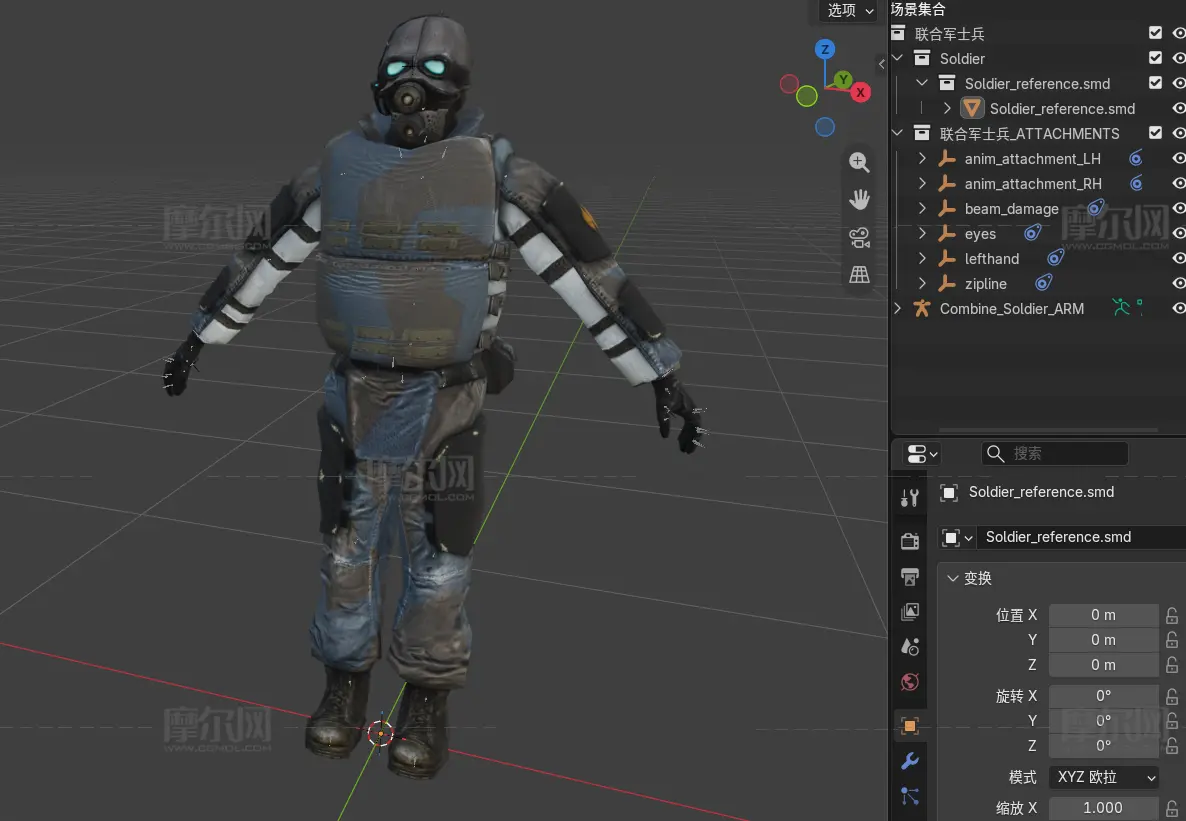Uncheck the 联合军士兵_ATTACHMENTS collection checkbox
This screenshot has height=821, width=1186.
(1155, 132)
